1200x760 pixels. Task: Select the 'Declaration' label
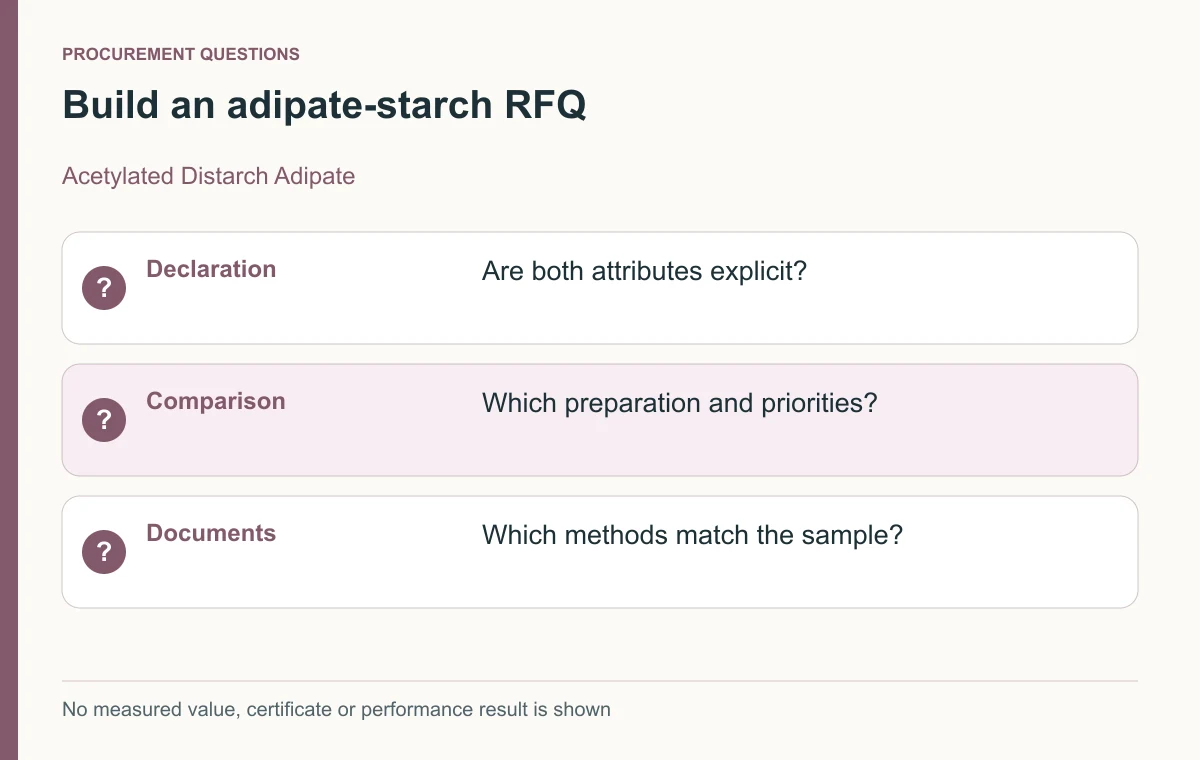(x=211, y=269)
